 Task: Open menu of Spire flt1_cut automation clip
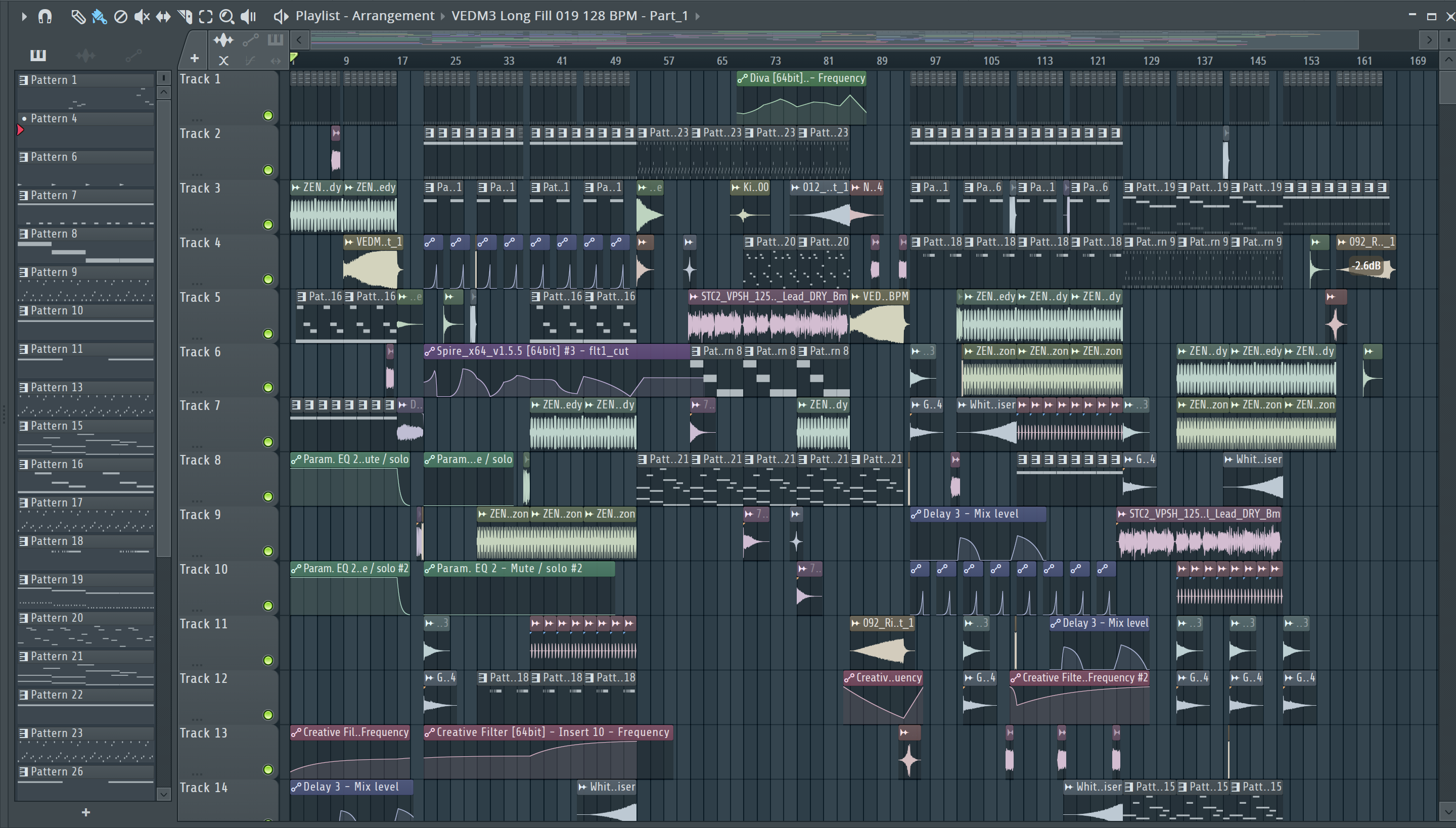click(x=429, y=351)
